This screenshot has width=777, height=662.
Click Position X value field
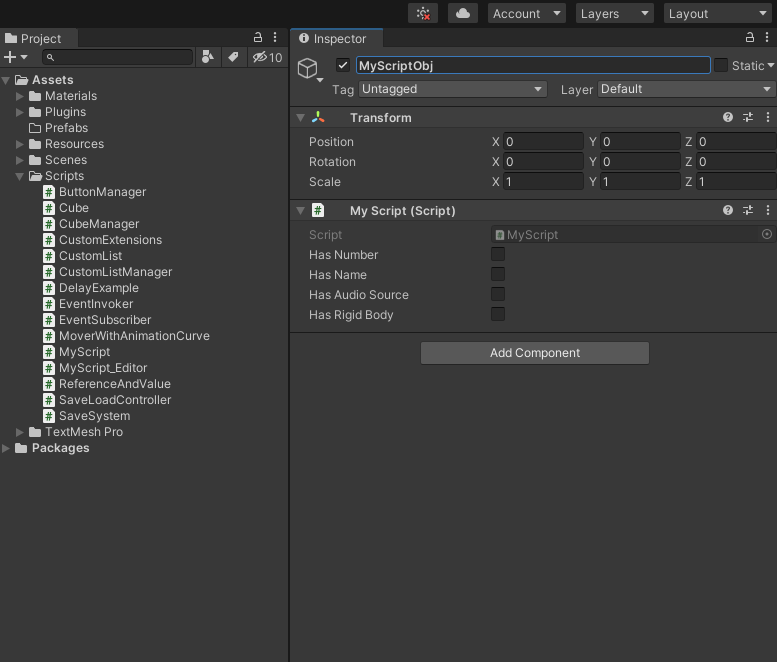click(543, 142)
